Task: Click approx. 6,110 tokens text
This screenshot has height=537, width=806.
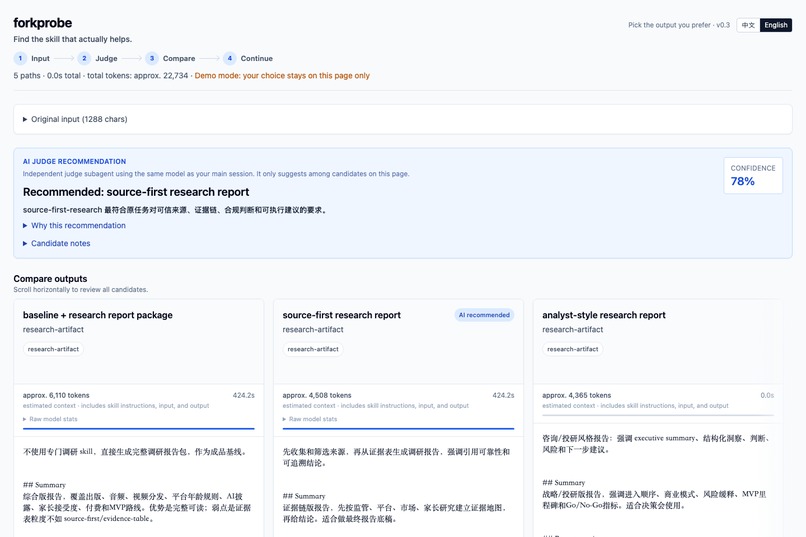Action: tap(56, 396)
